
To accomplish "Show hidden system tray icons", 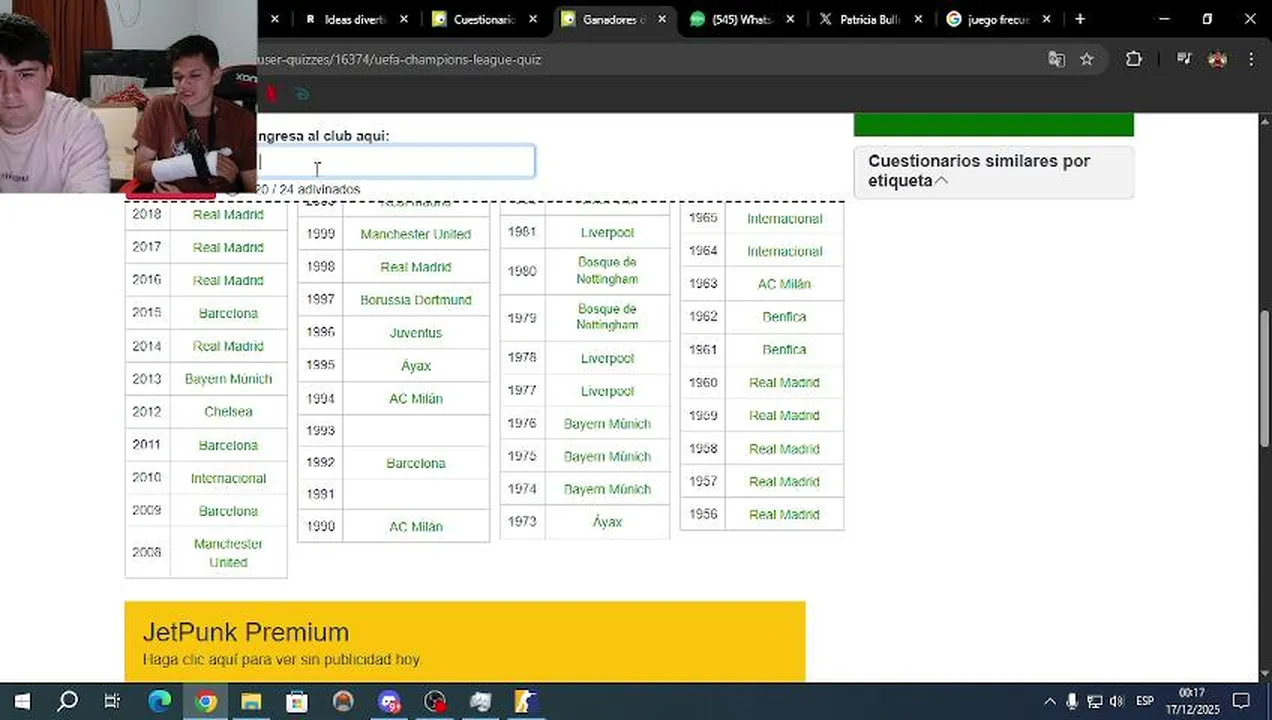I will (1049, 701).
